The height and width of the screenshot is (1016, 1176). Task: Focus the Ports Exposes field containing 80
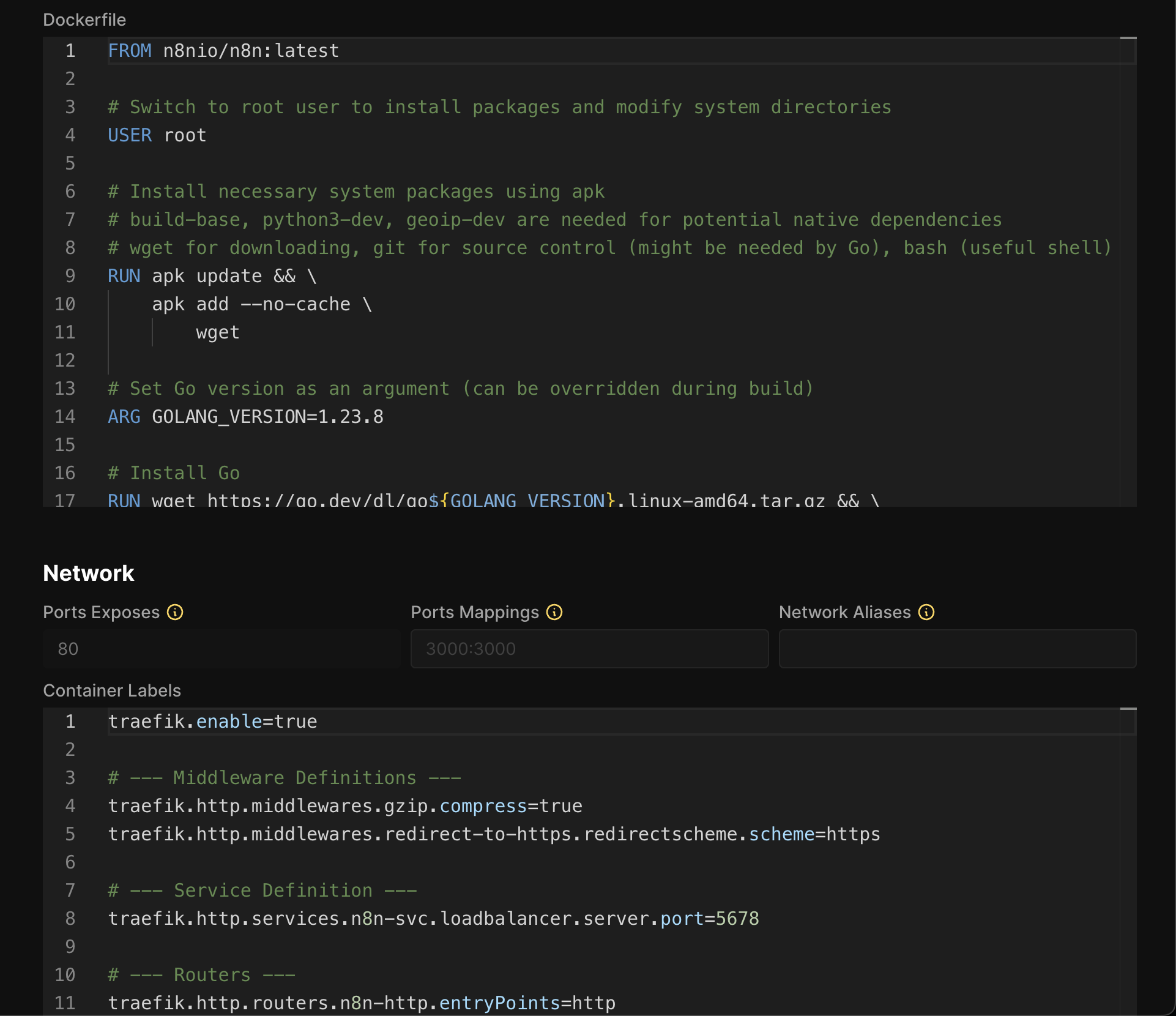[x=221, y=649]
